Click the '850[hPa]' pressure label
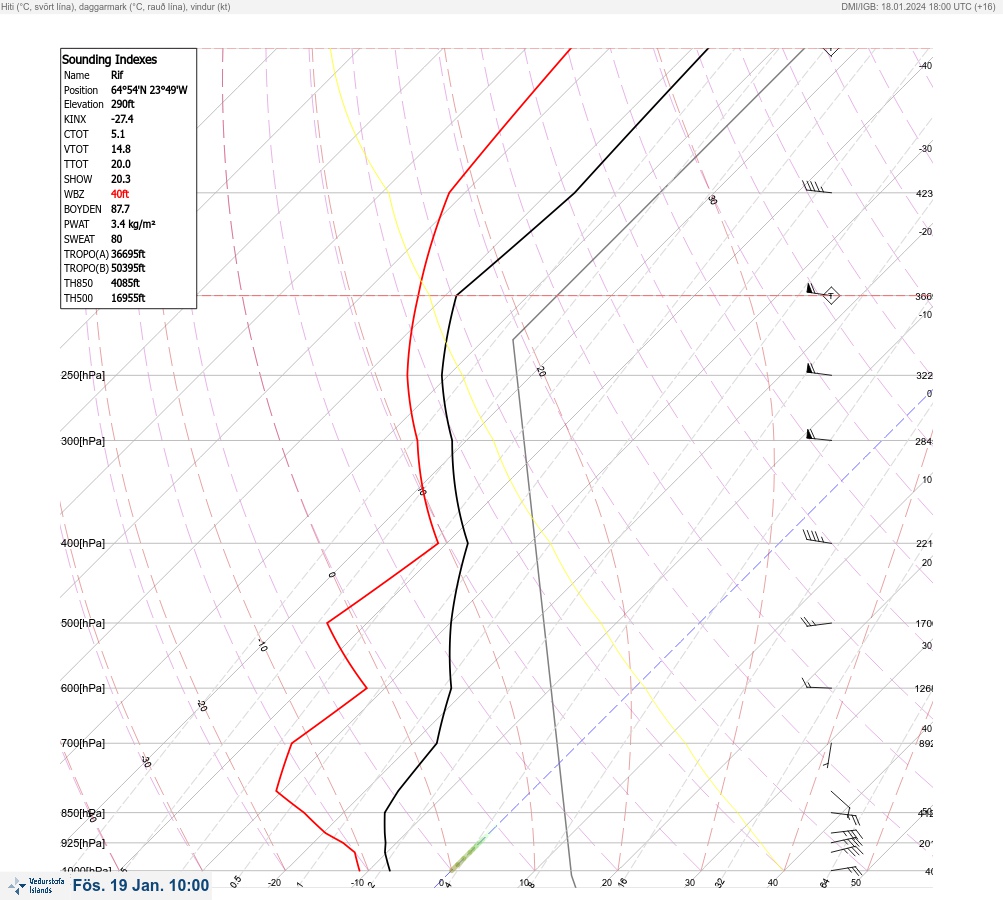Image resolution: width=1003 pixels, height=900 pixels. [83, 813]
